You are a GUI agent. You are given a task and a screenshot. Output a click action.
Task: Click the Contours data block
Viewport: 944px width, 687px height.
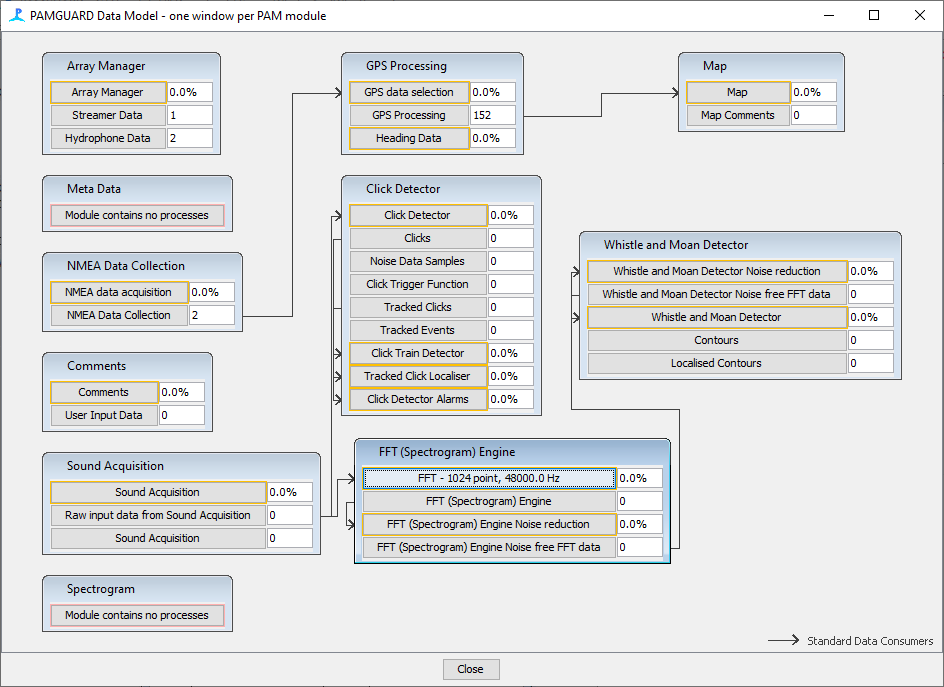(717, 340)
